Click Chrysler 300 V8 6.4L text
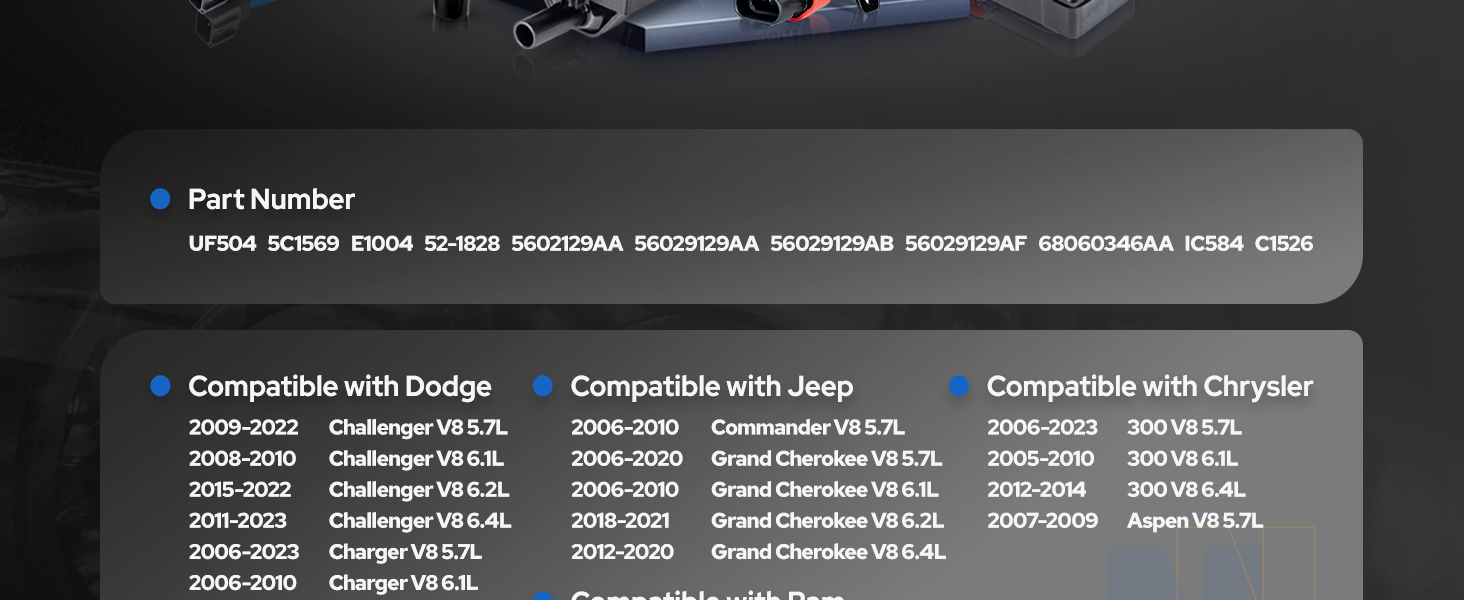The height and width of the screenshot is (600, 1464). tap(1186, 489)
